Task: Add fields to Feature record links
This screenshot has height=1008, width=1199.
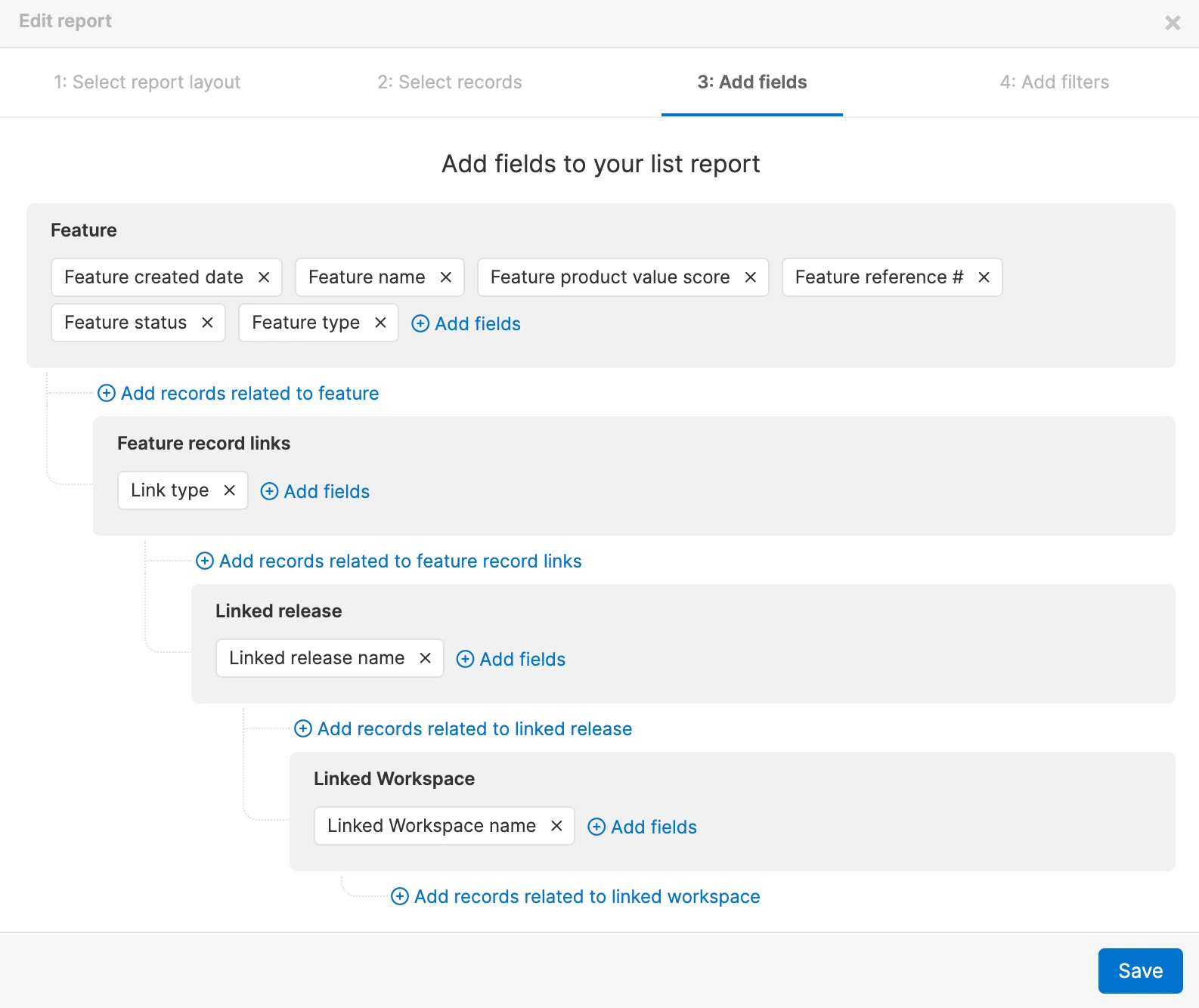Action: click(315, 492)
